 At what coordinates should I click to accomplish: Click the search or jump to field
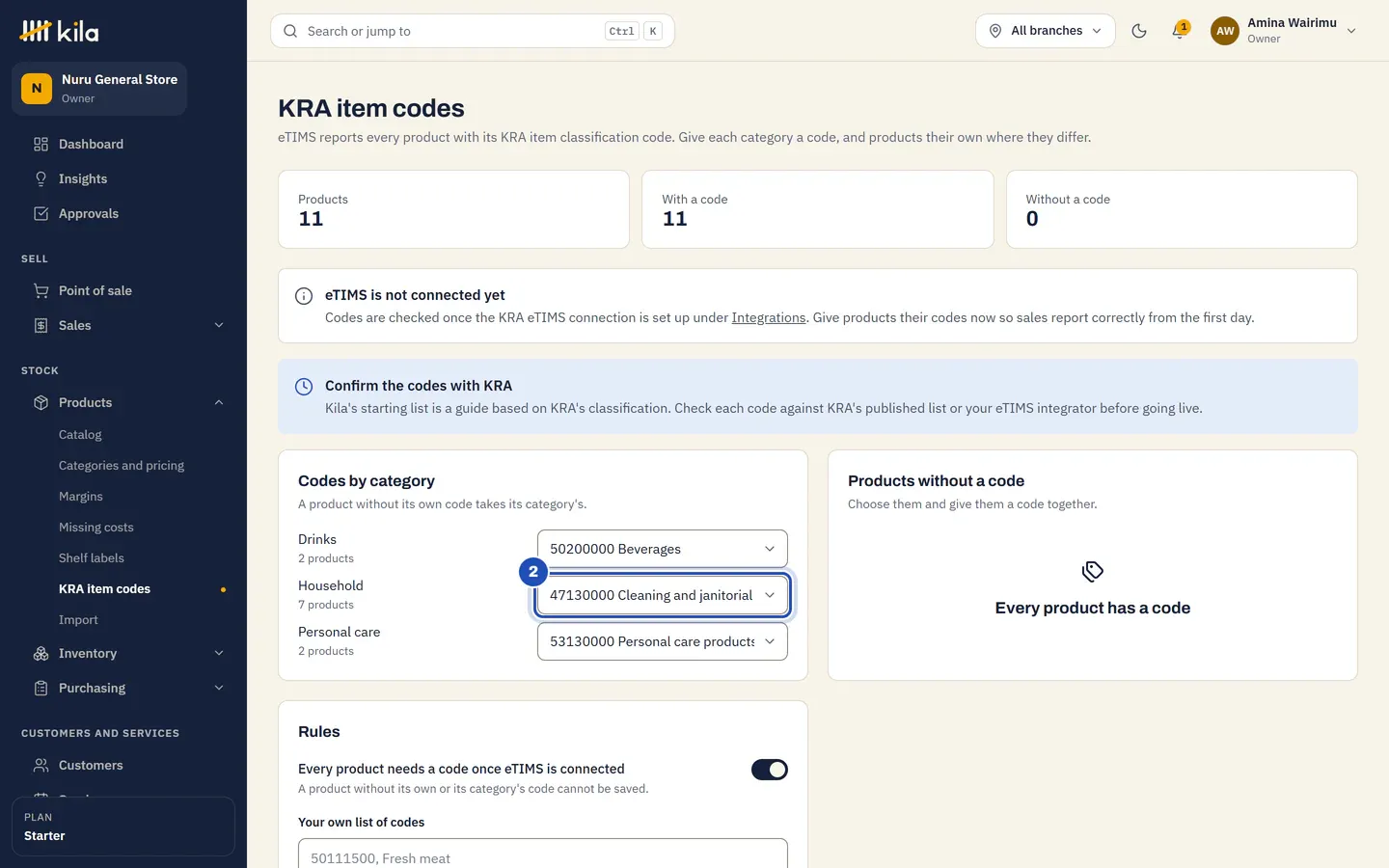coord(473,31)
